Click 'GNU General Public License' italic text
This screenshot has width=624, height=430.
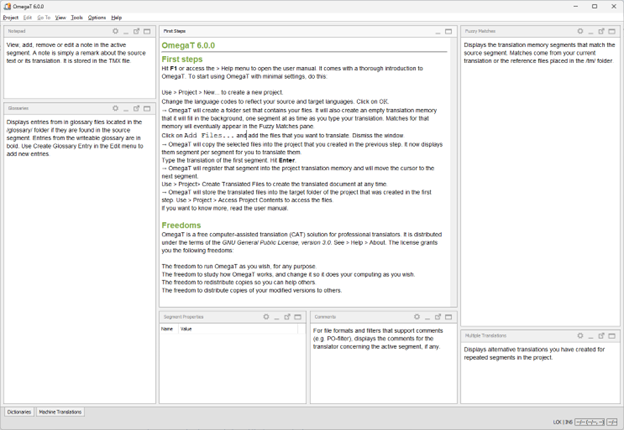[260, 243]
